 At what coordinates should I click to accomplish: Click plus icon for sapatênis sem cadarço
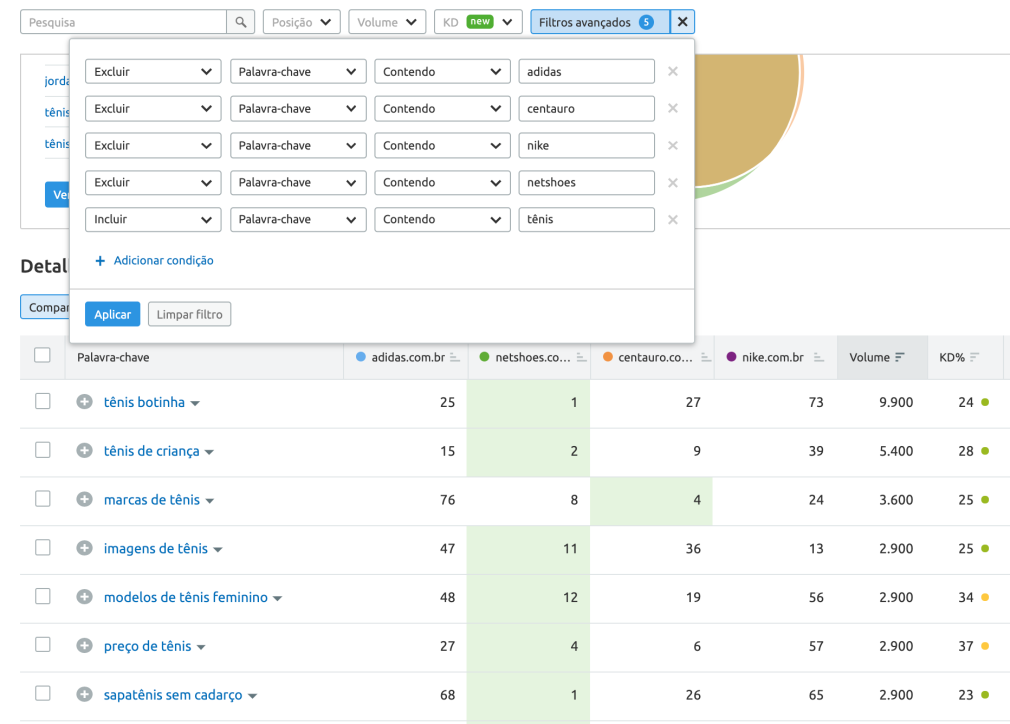[84, 694]
